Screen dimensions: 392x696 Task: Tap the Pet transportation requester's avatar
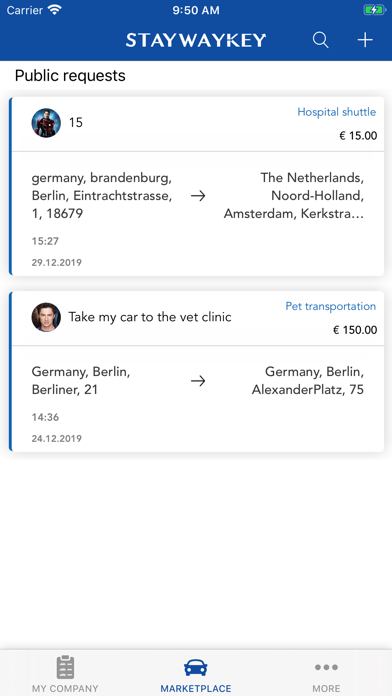(x=46, y=317)
